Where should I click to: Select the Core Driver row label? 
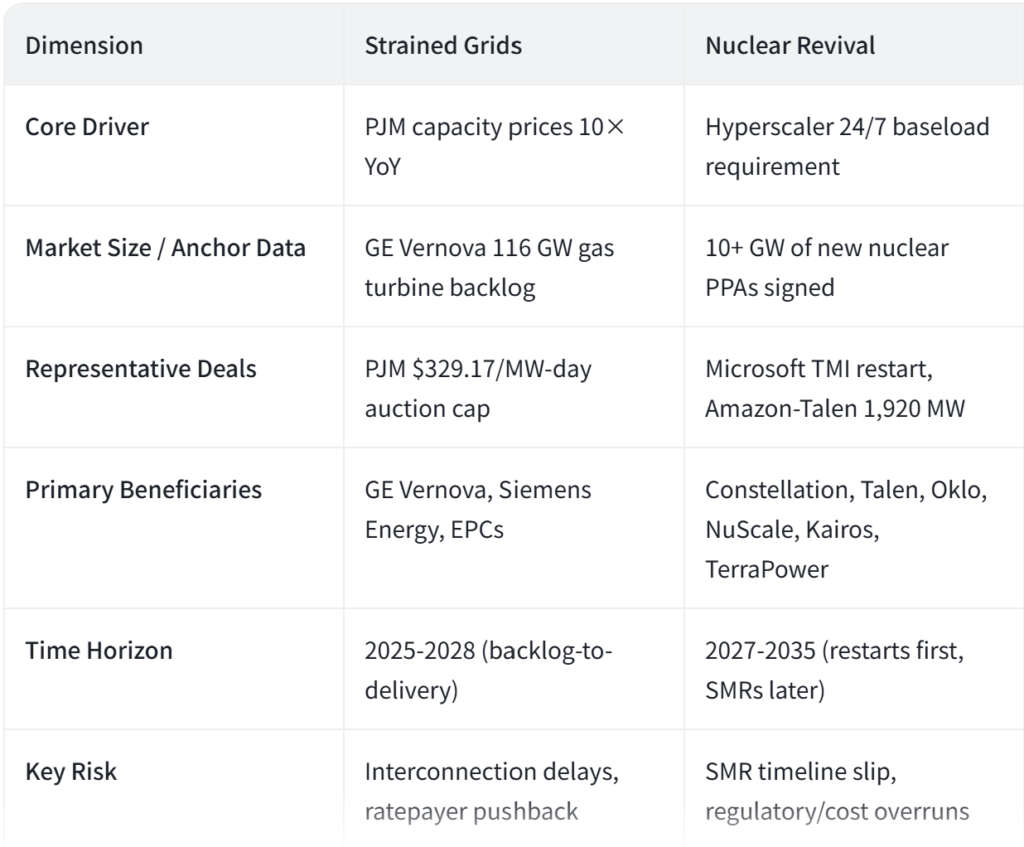coord(87,127)
